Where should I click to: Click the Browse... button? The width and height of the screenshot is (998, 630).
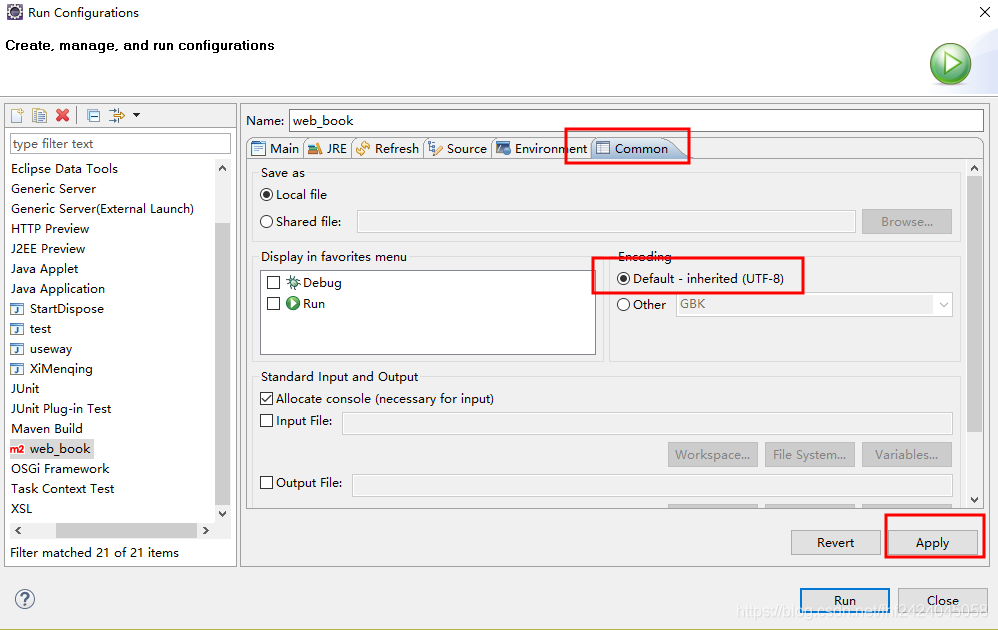(x=907, y=221)
